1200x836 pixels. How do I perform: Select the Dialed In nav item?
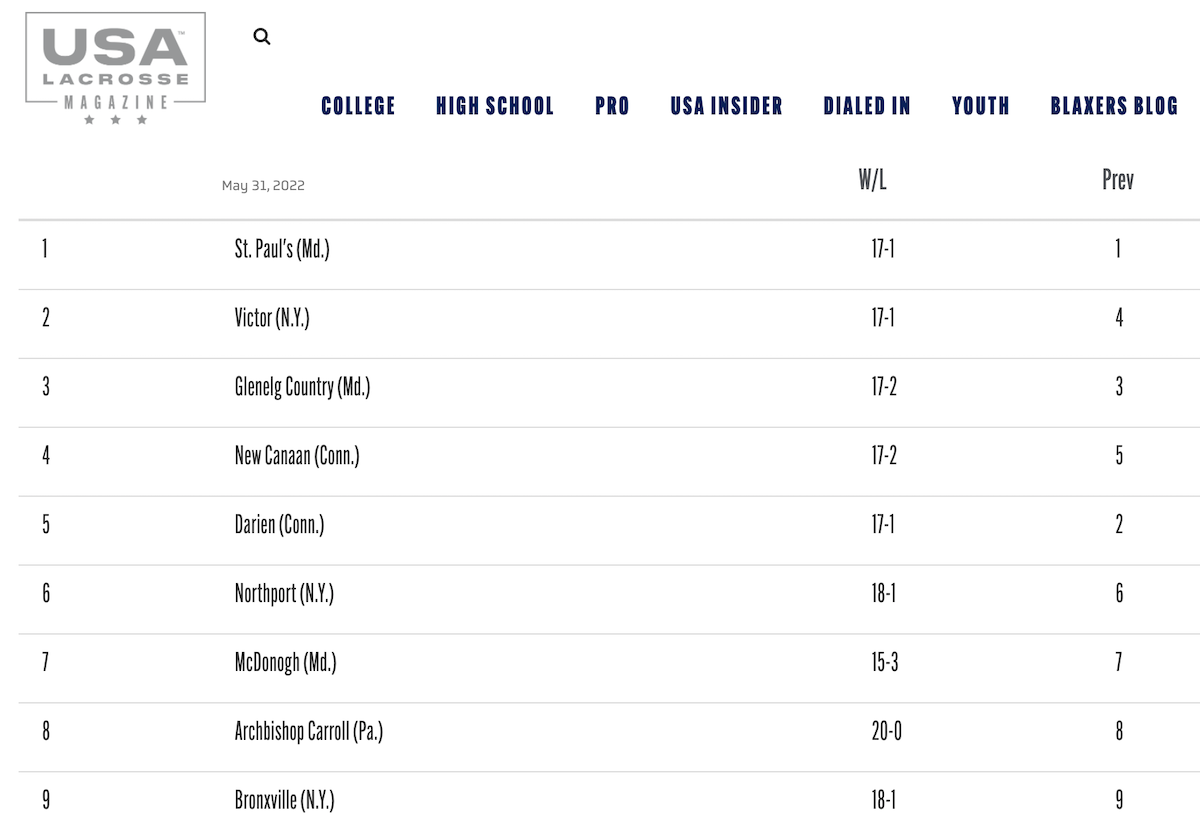tap(867, 106)
